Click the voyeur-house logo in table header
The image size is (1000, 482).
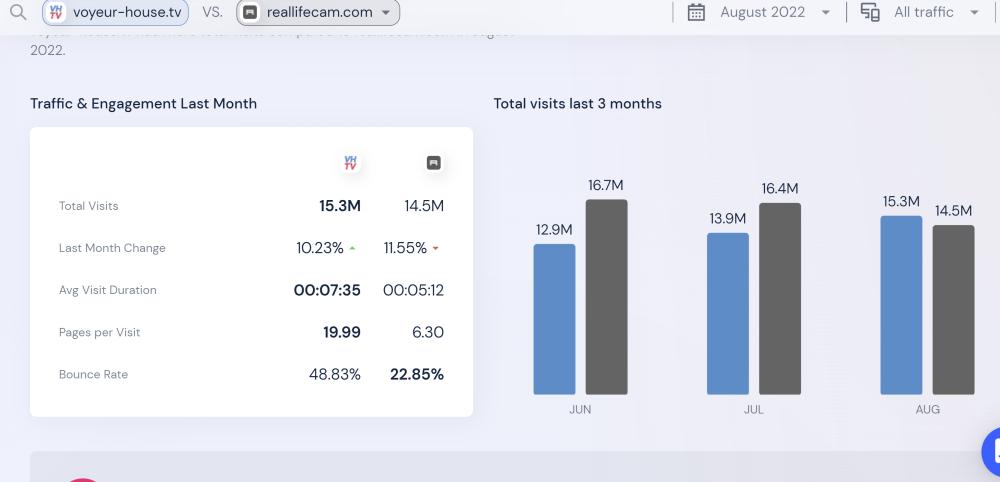(350, 163)
